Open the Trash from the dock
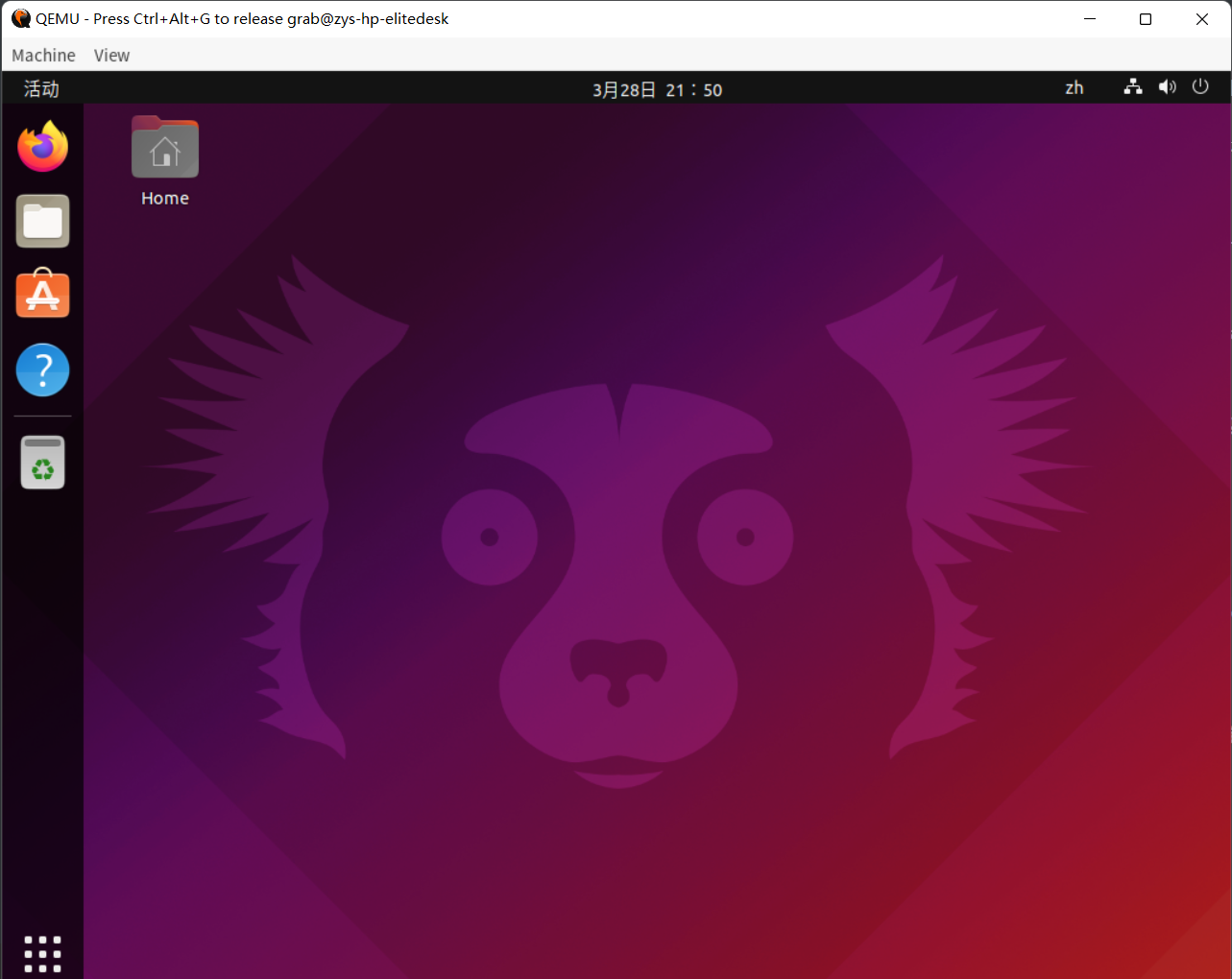This screenshot has width=1232, height=979. (x=42, y=462)
